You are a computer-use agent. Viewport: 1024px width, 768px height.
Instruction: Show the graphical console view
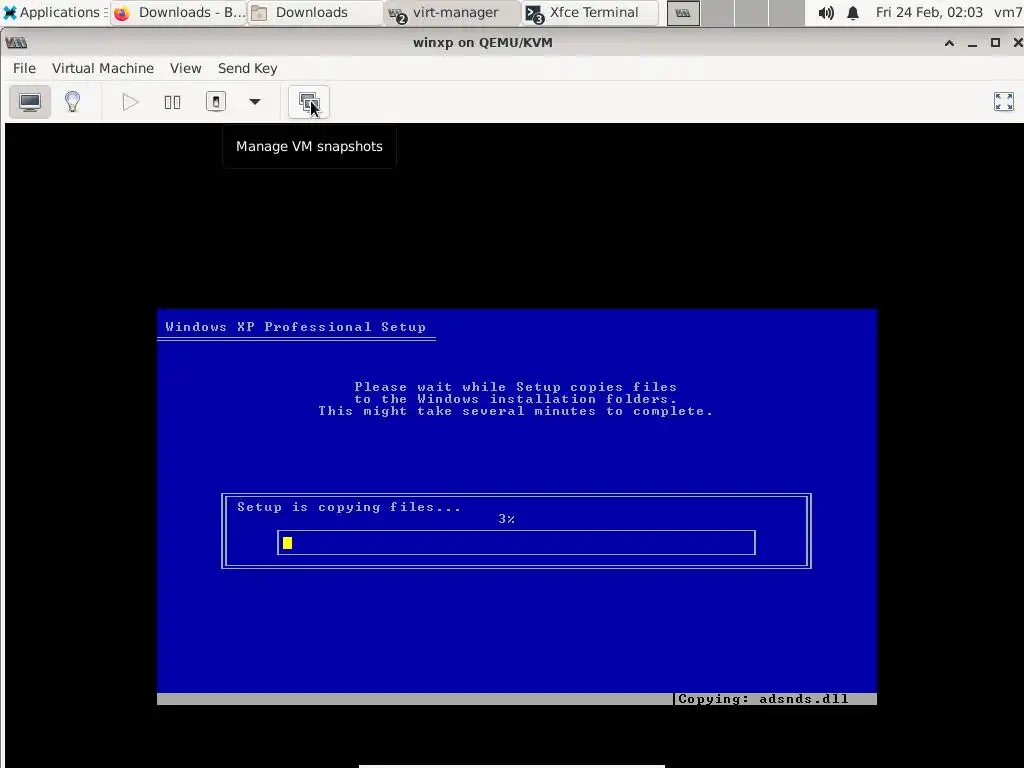point(30,102)
